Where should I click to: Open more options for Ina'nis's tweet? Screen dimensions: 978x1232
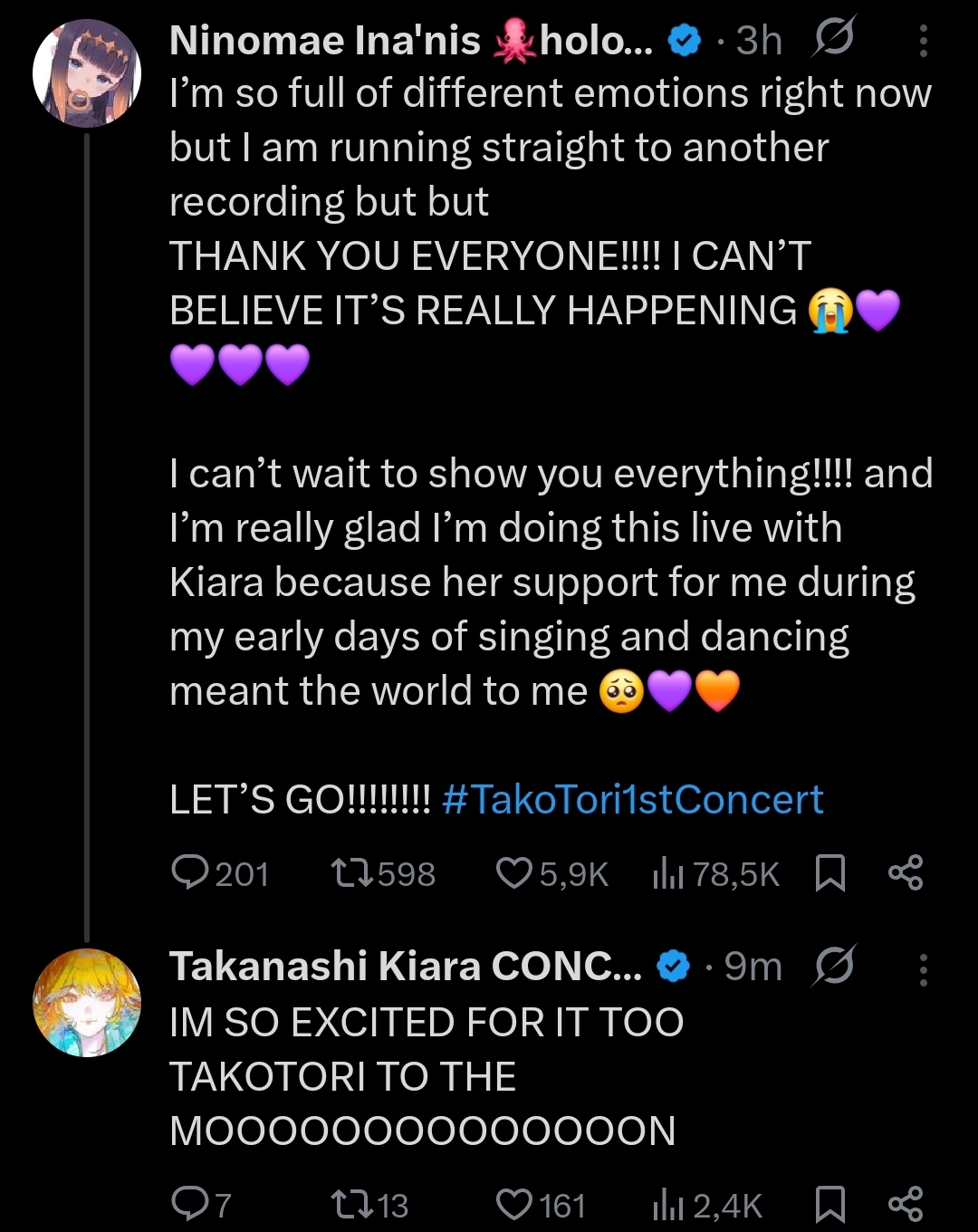[923, 41]
